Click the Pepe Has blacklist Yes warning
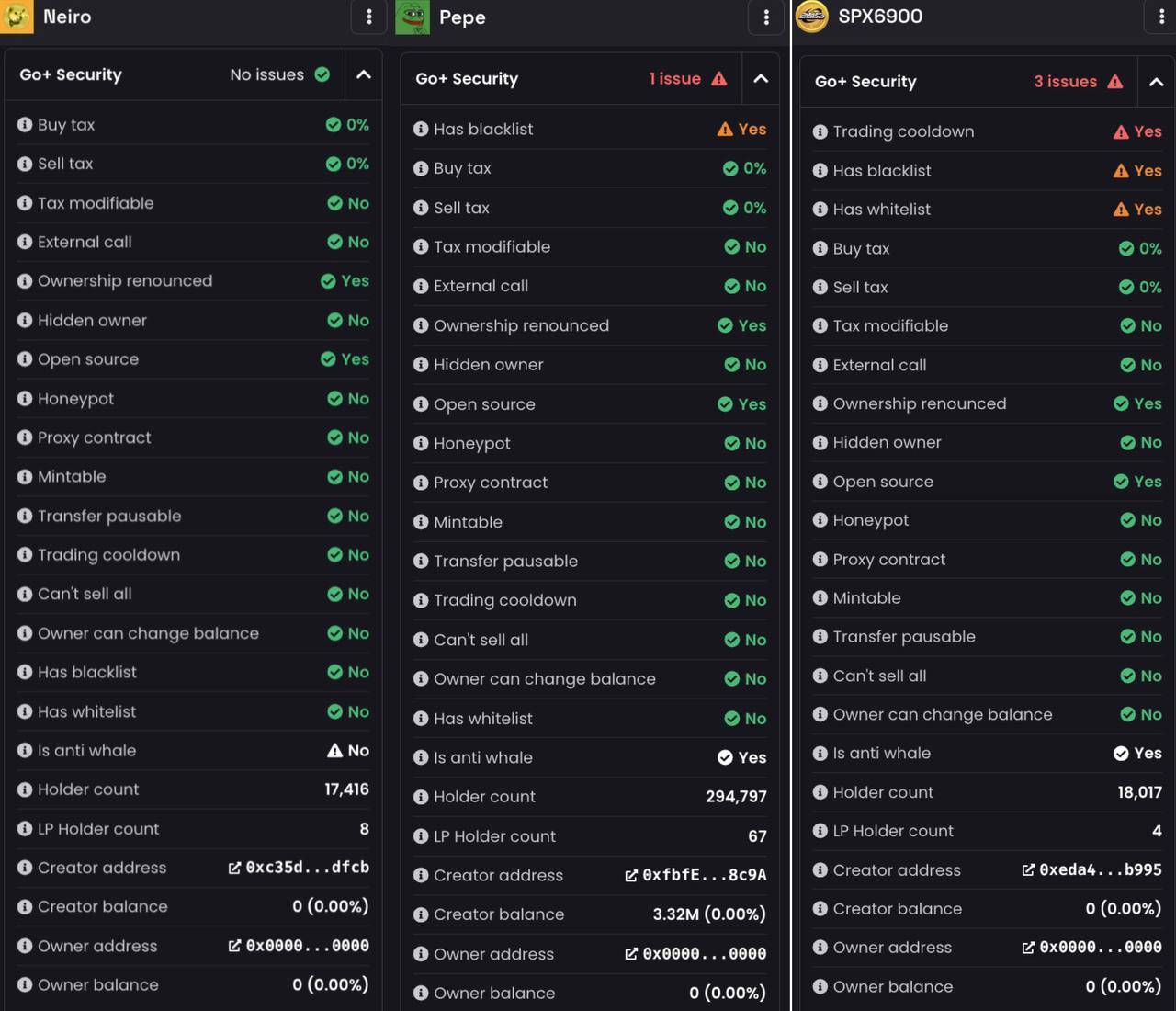The width and height of the screenshot is (1176, 1011). (x=741, y=130)
